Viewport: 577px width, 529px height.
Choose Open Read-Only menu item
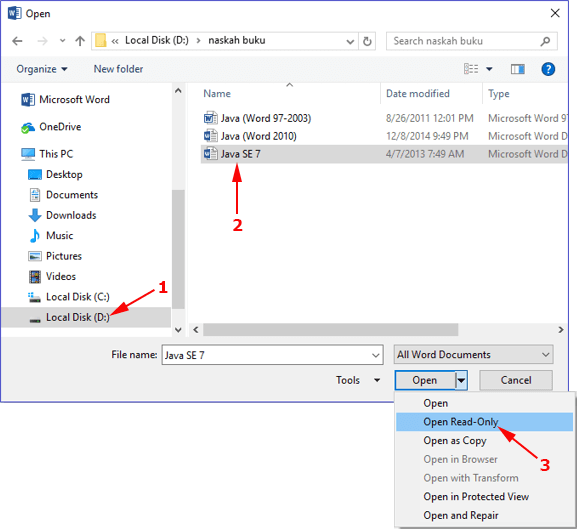[x=484, y=422]
